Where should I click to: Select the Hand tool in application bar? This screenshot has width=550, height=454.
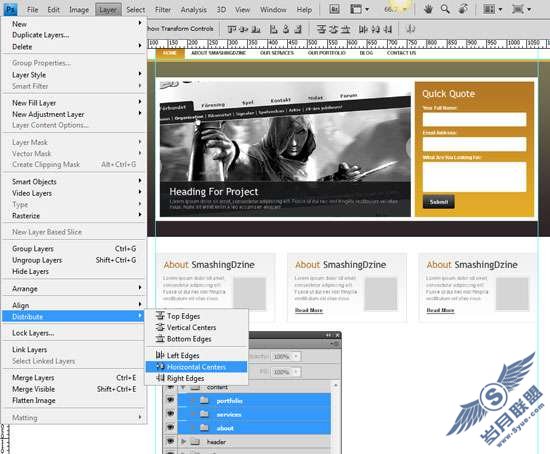tap(428, 9)
